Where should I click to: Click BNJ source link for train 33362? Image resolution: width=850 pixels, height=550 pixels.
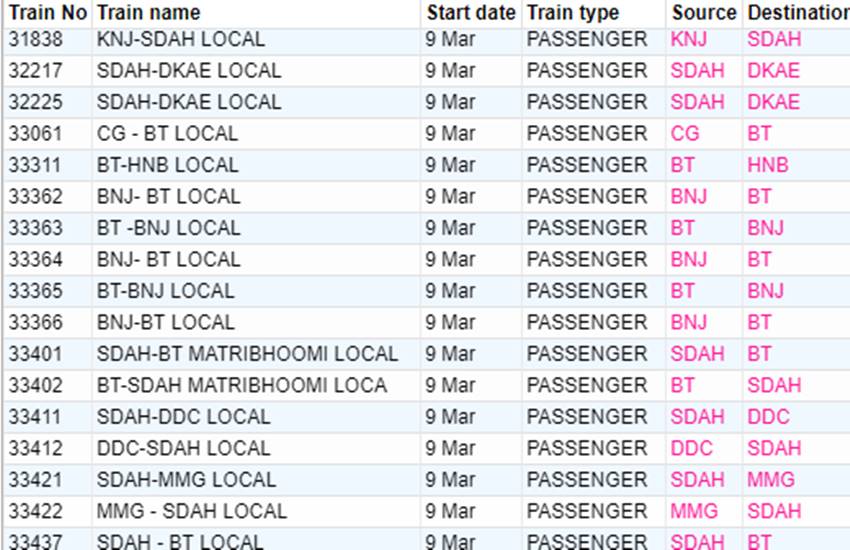689,197
